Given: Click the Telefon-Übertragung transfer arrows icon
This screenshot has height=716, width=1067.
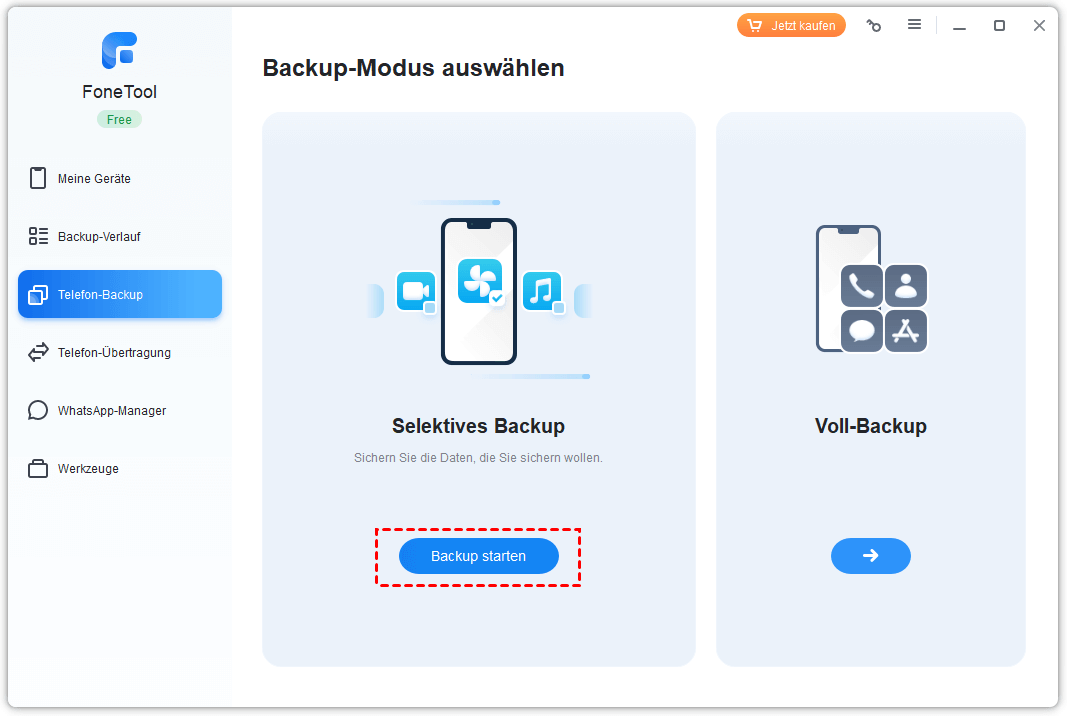Looking at the screenshot, I should click(x=38, y=353).
